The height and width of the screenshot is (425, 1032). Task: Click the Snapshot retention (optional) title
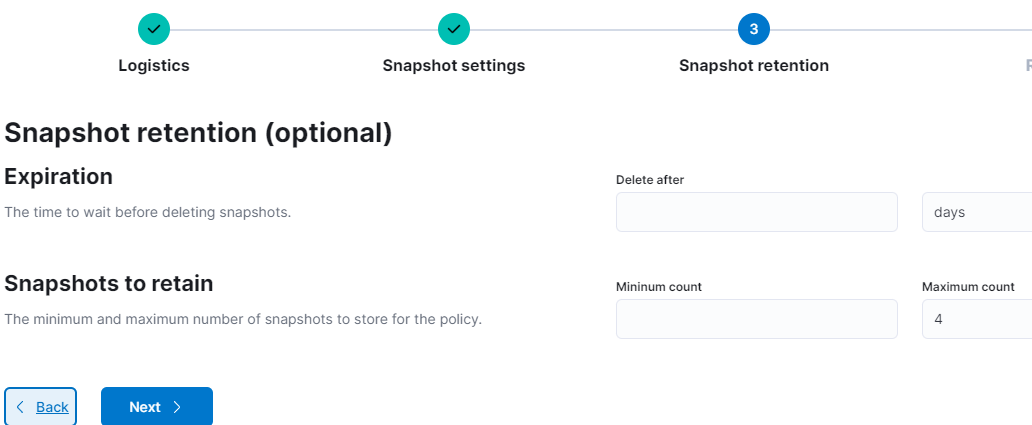(198, 133)
